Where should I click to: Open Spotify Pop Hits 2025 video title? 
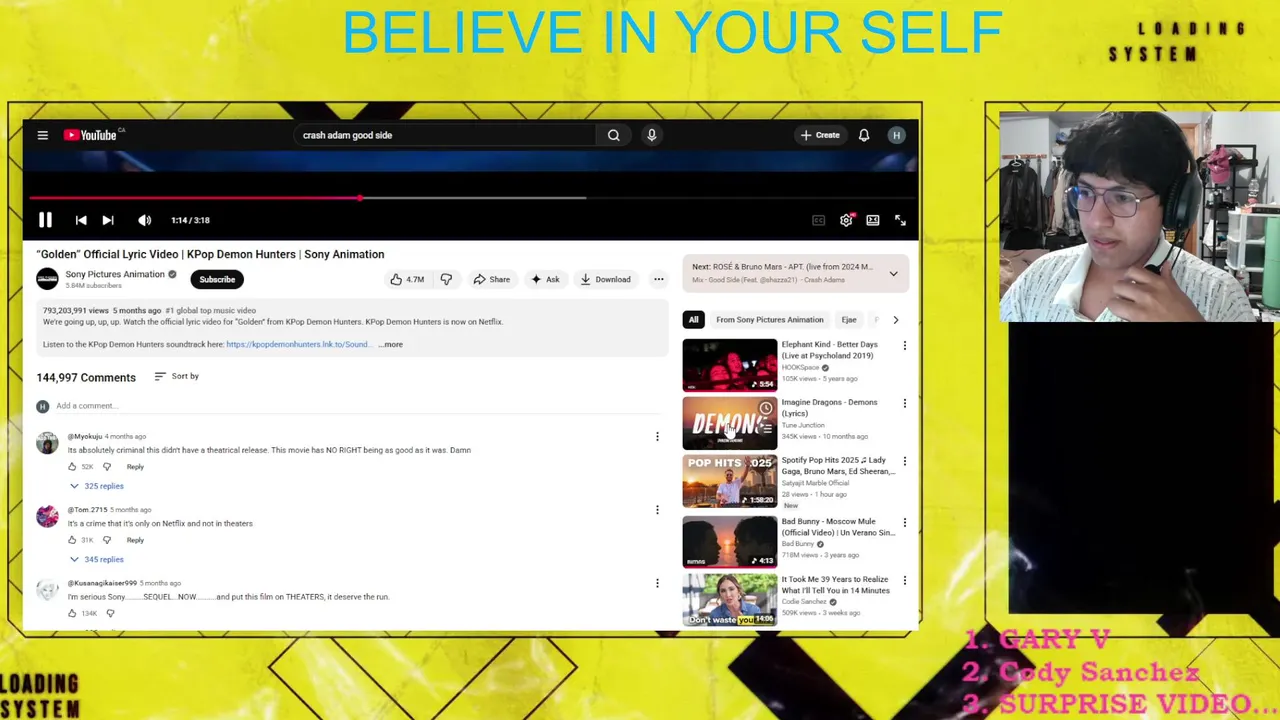point(838,466)
